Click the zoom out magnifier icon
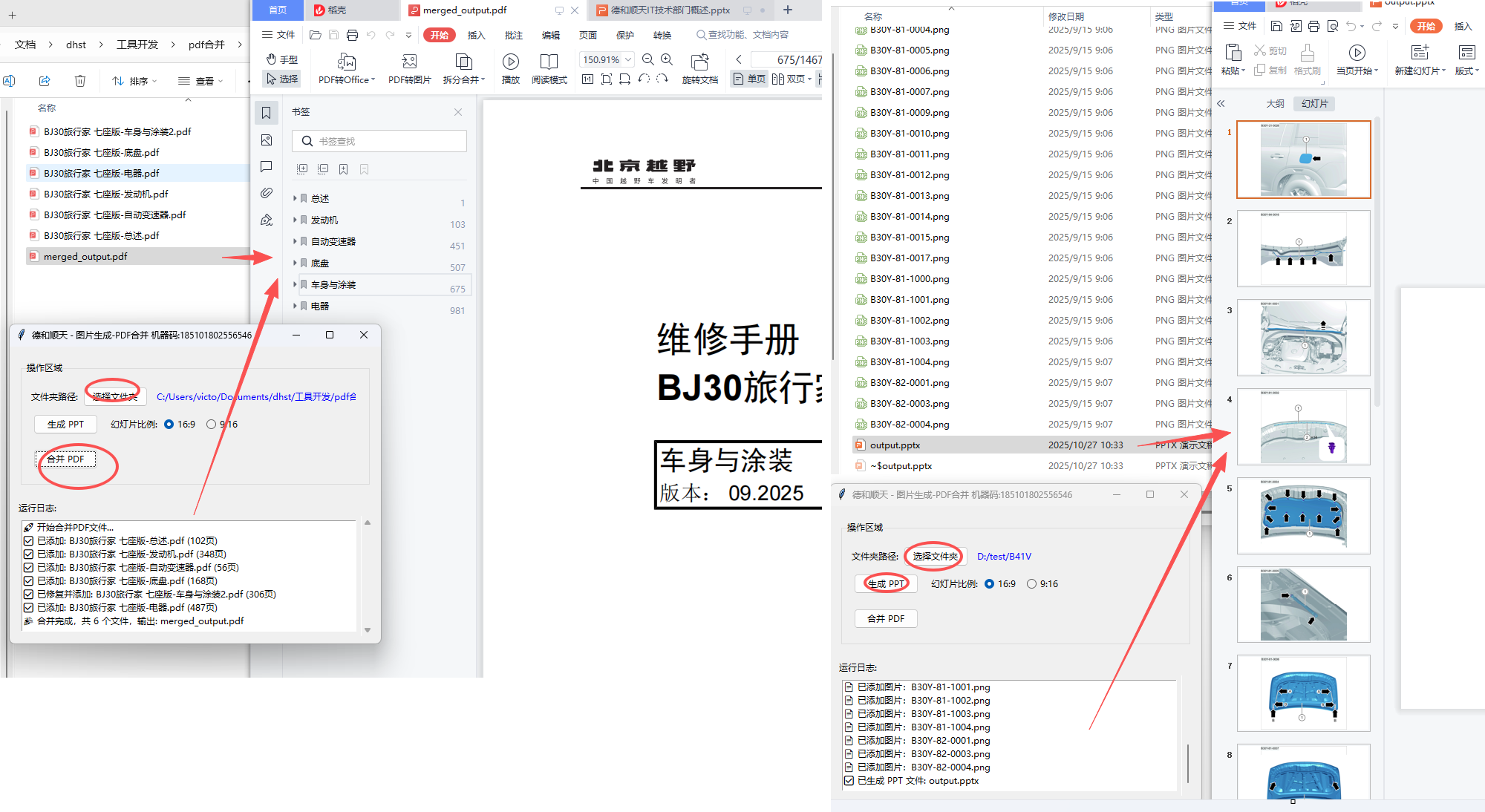This screenshot has width=1485, height=812. pos(647,59)
